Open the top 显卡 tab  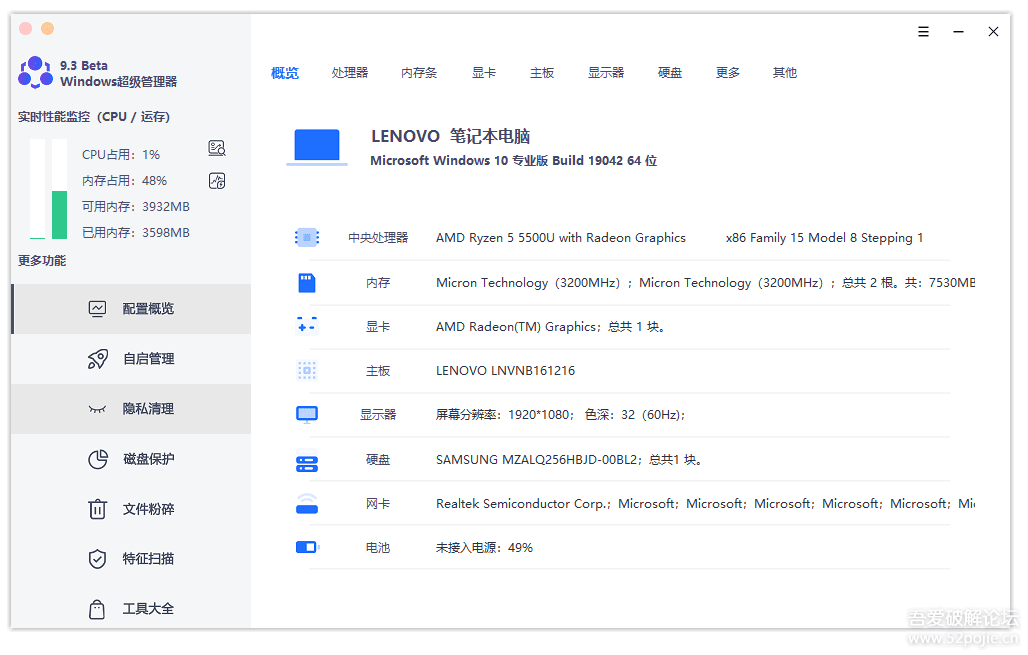(484, 73)
